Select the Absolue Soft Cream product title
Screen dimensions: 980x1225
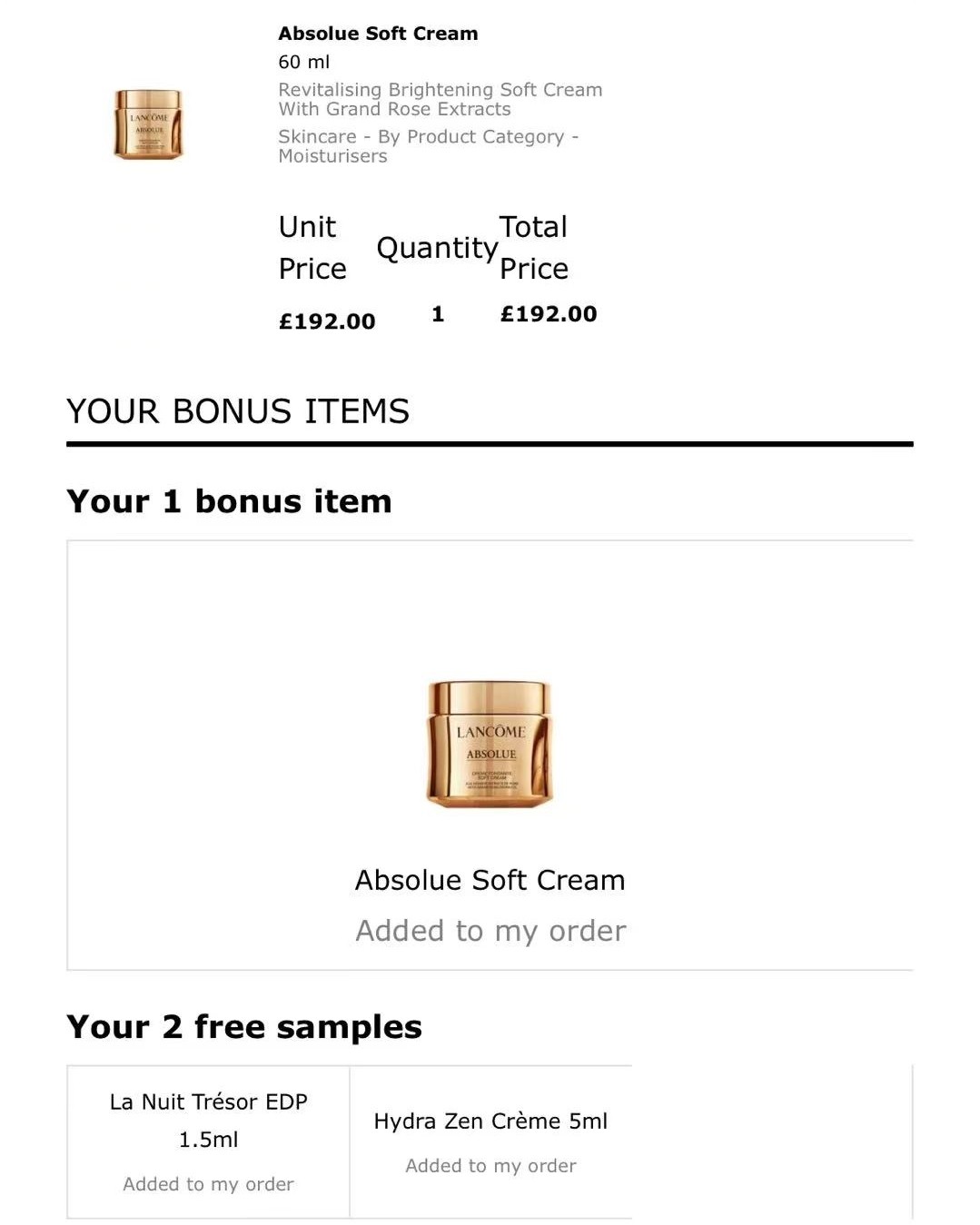click(378, 34)
